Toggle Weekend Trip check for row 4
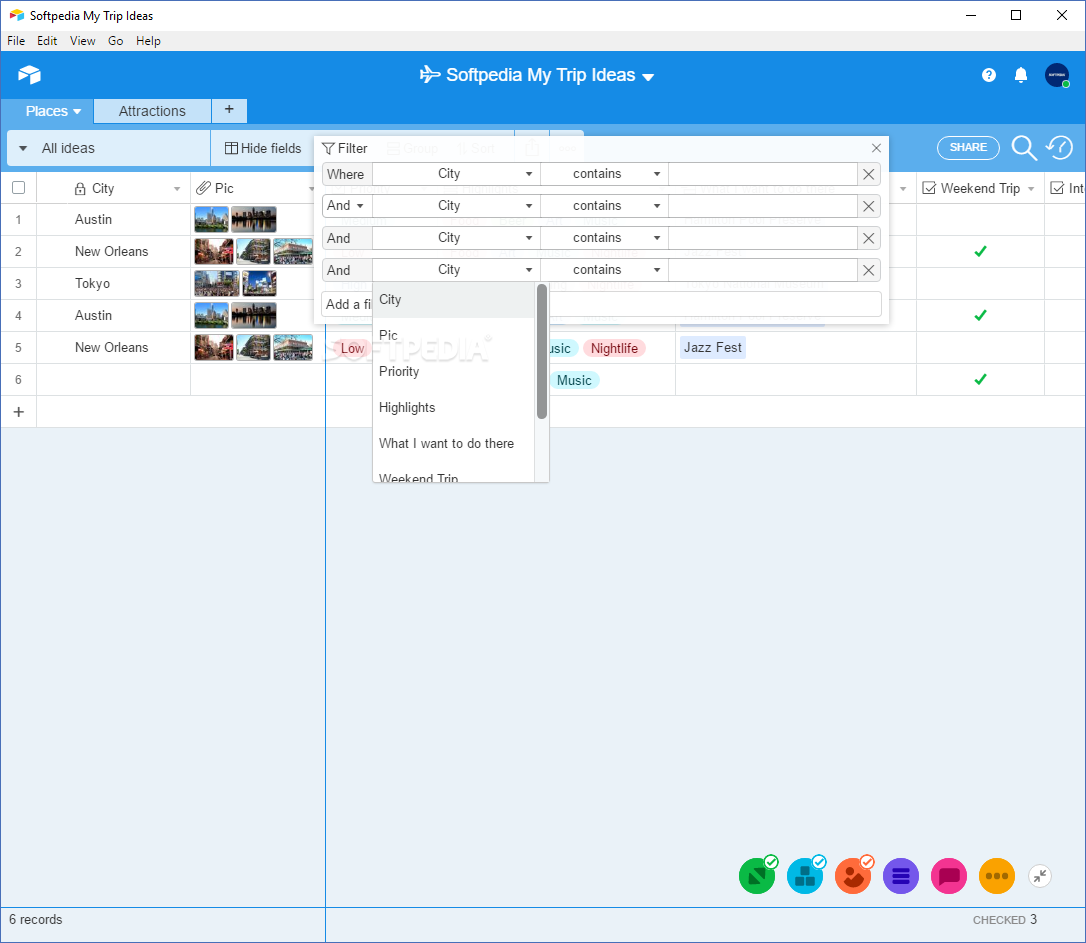 point(980,315)
